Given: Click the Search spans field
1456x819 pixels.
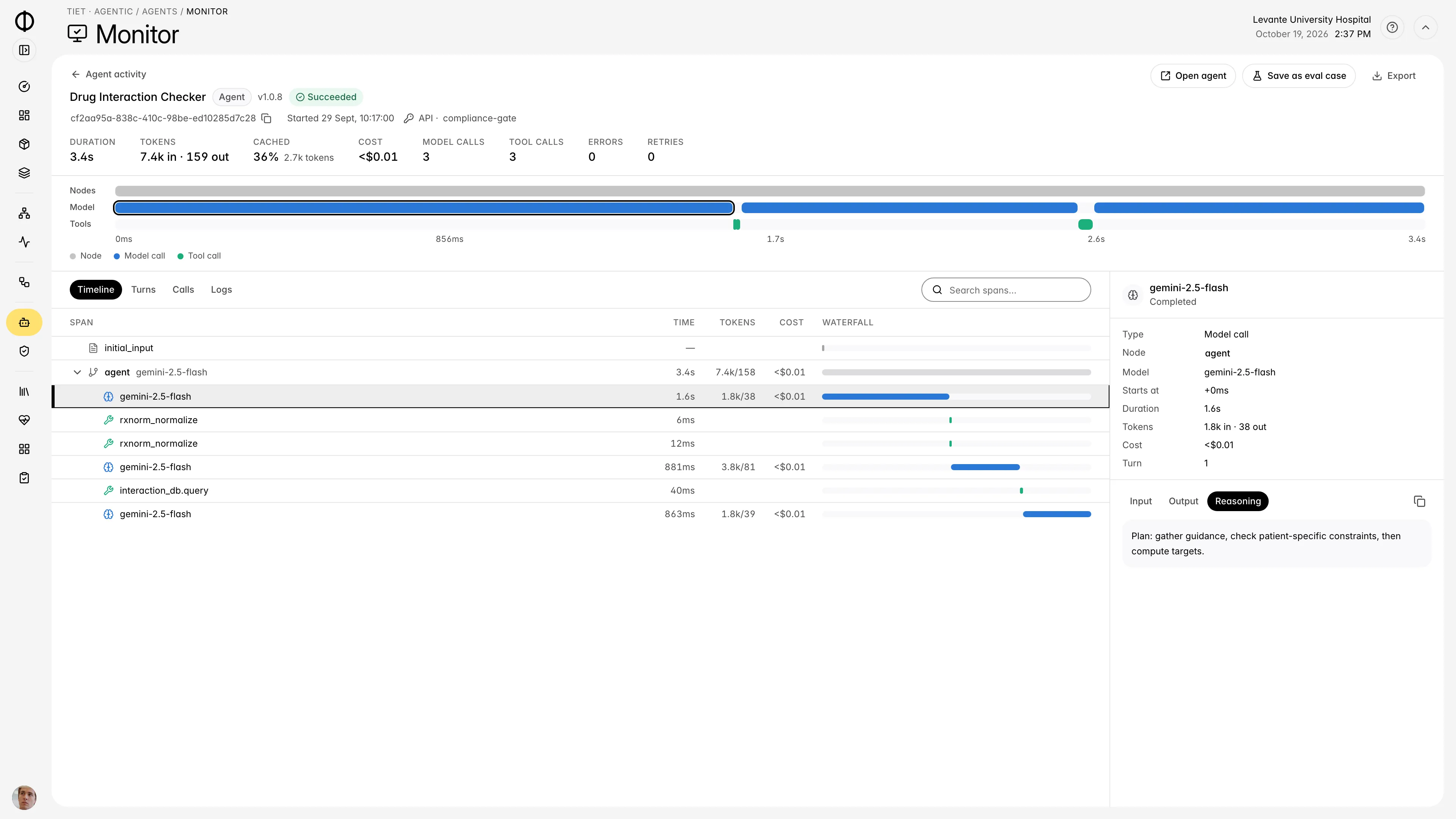Looking at the screenshot, I should (x=1006, y=289).
